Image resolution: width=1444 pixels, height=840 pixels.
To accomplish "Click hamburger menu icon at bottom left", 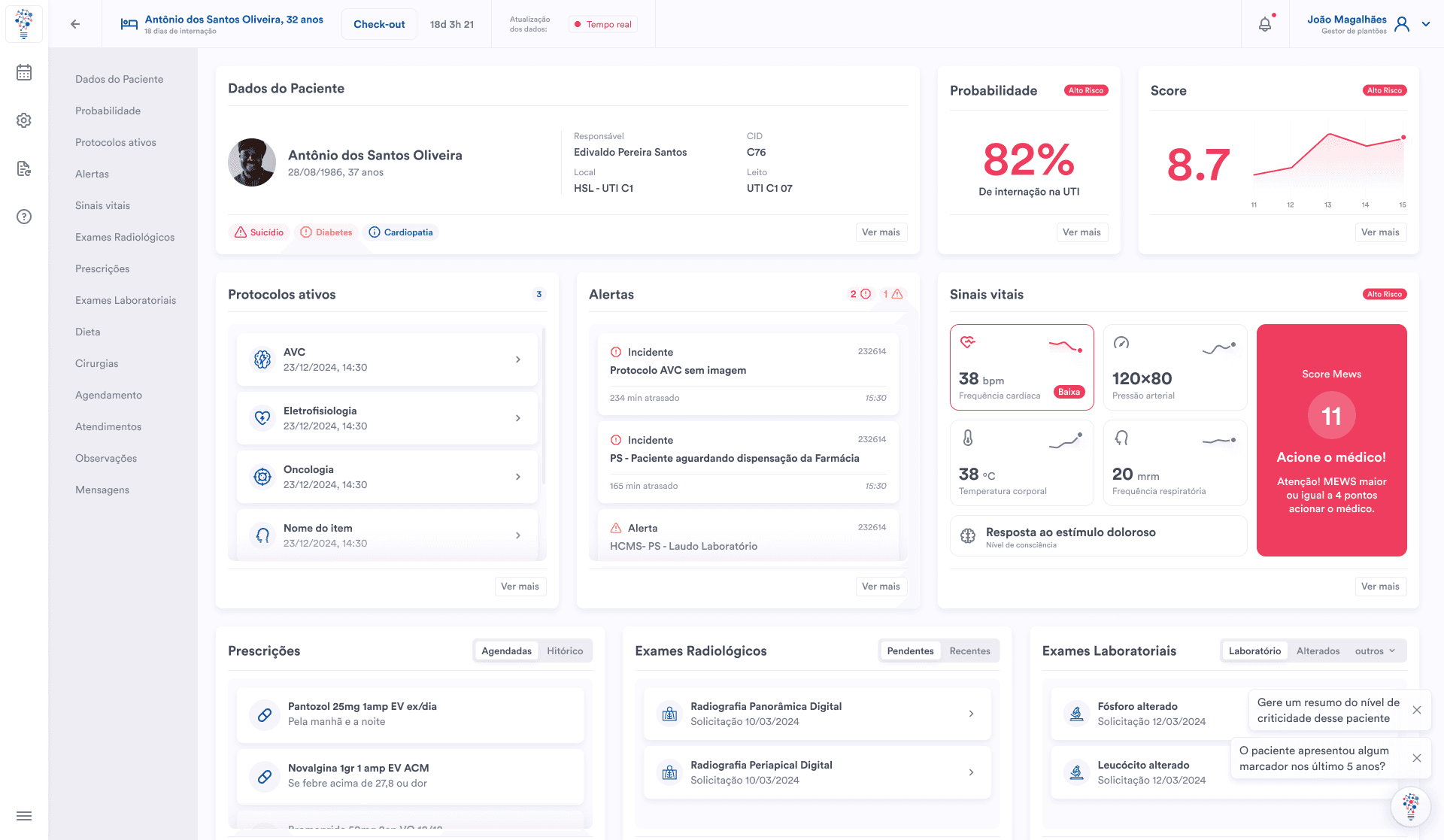I will [24, 816].
